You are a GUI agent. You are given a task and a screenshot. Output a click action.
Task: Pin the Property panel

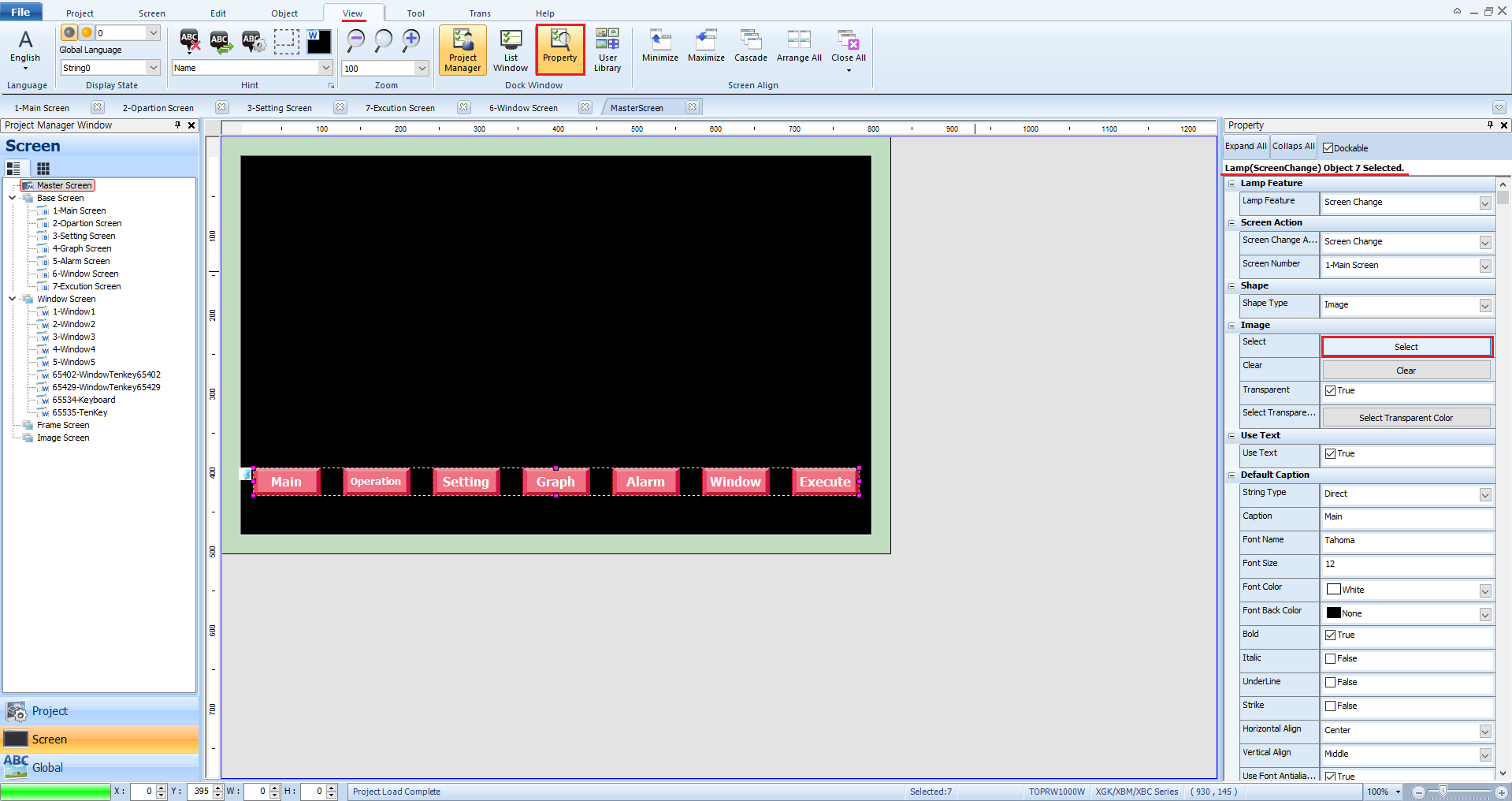tap(1490, 125)
